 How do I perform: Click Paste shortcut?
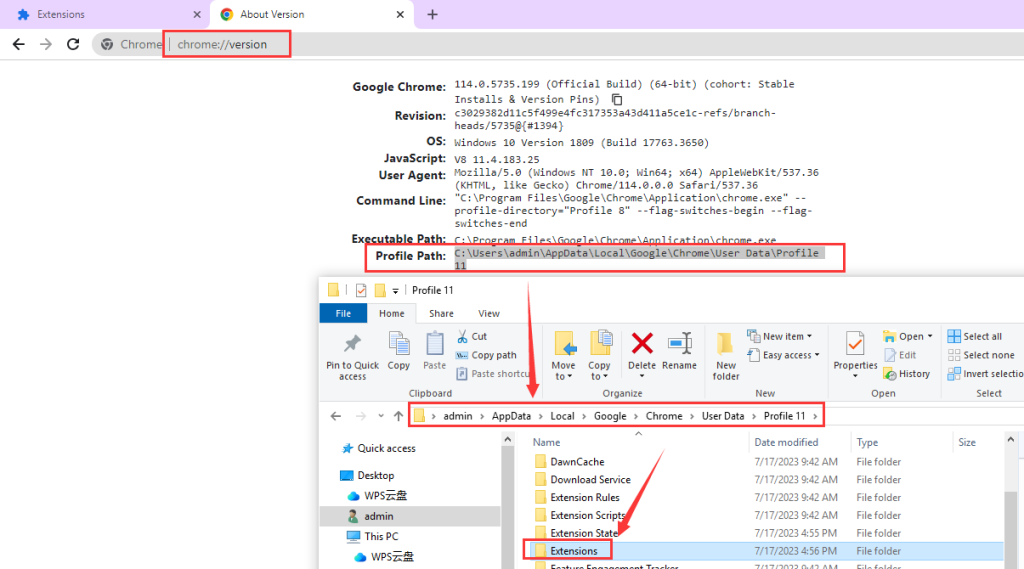[x=493, y=374]
